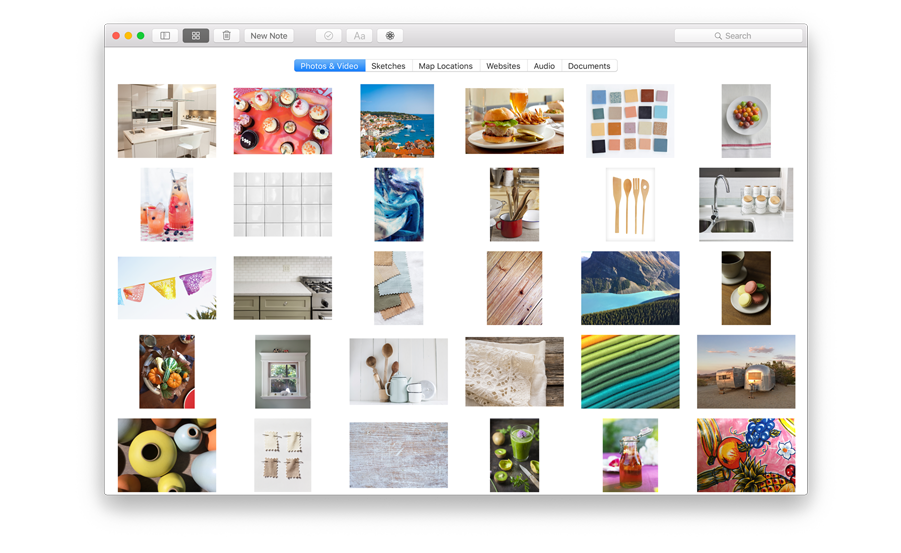
Task: Open the burger and fries photo
Action: [514, 121]
